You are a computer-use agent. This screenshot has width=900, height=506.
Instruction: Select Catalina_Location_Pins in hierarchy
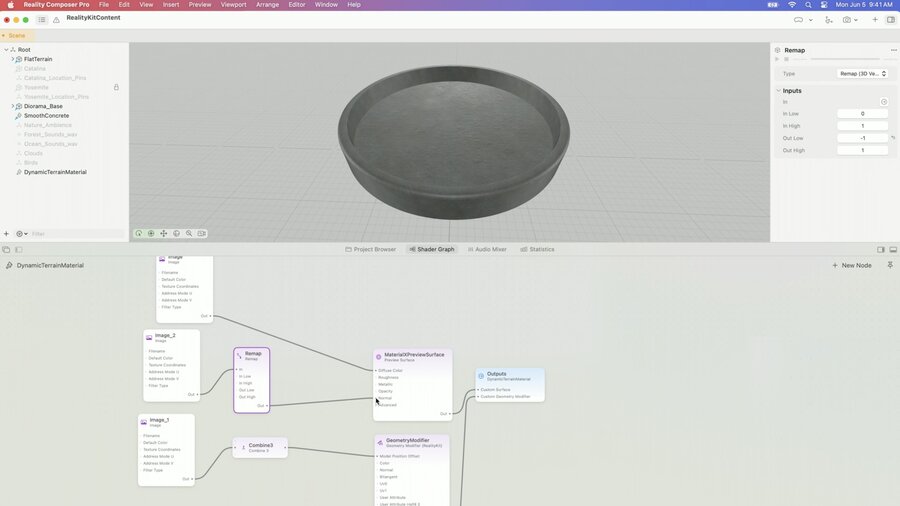pyautogui.click(x=55, y=78)
